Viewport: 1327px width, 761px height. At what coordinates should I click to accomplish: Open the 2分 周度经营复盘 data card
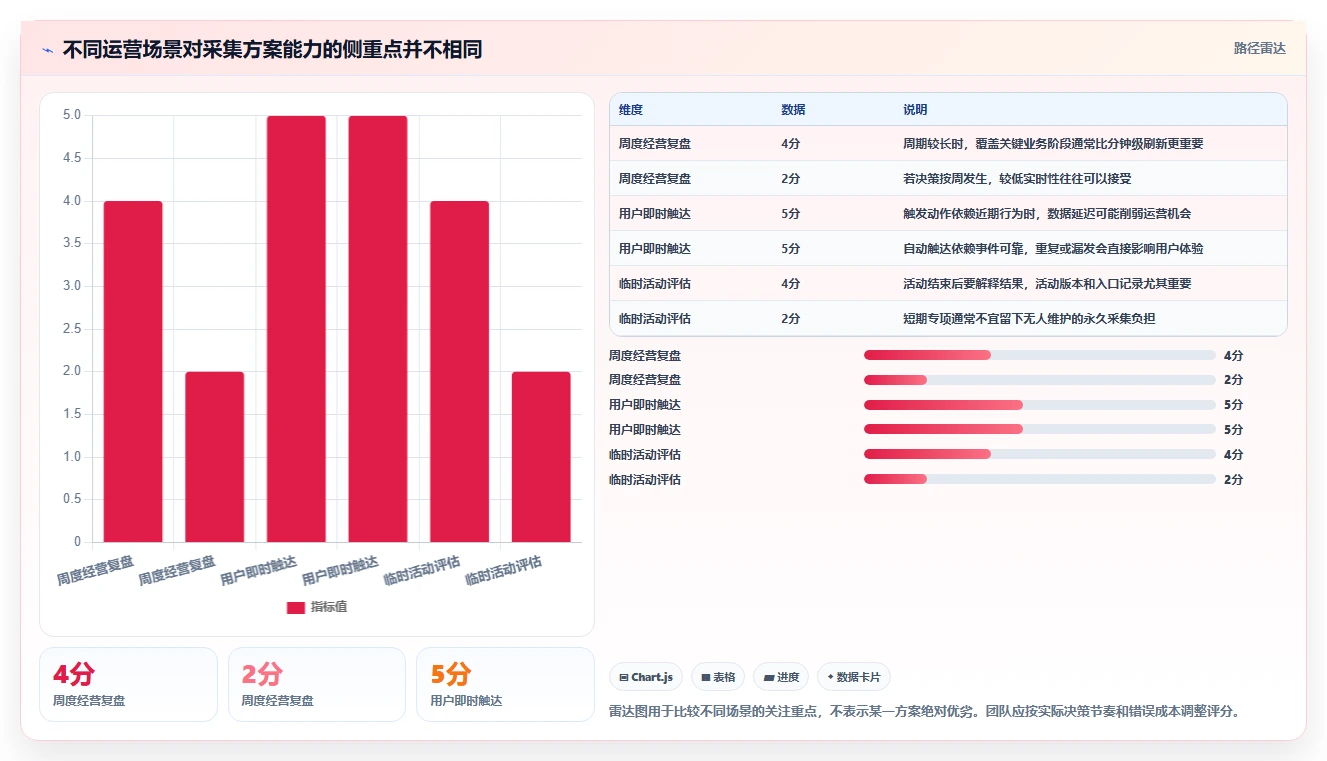317,684
